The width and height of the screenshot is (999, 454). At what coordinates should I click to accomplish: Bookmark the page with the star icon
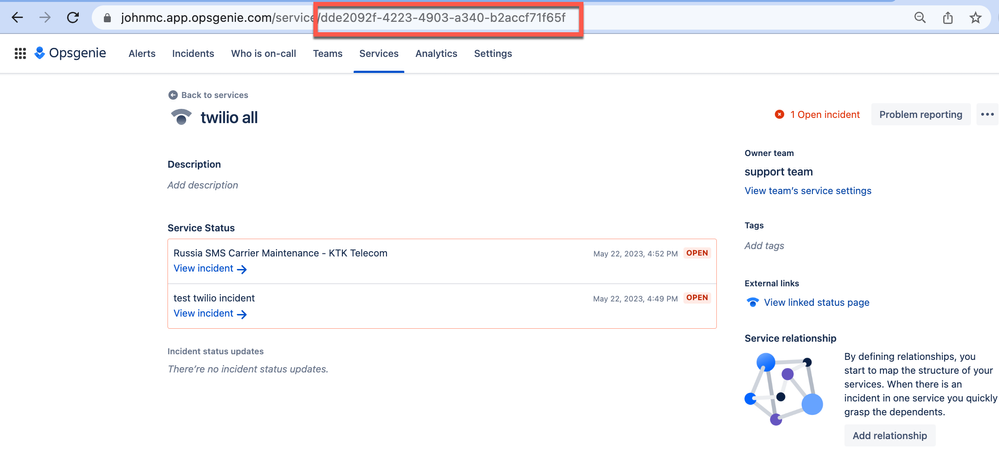975,18
